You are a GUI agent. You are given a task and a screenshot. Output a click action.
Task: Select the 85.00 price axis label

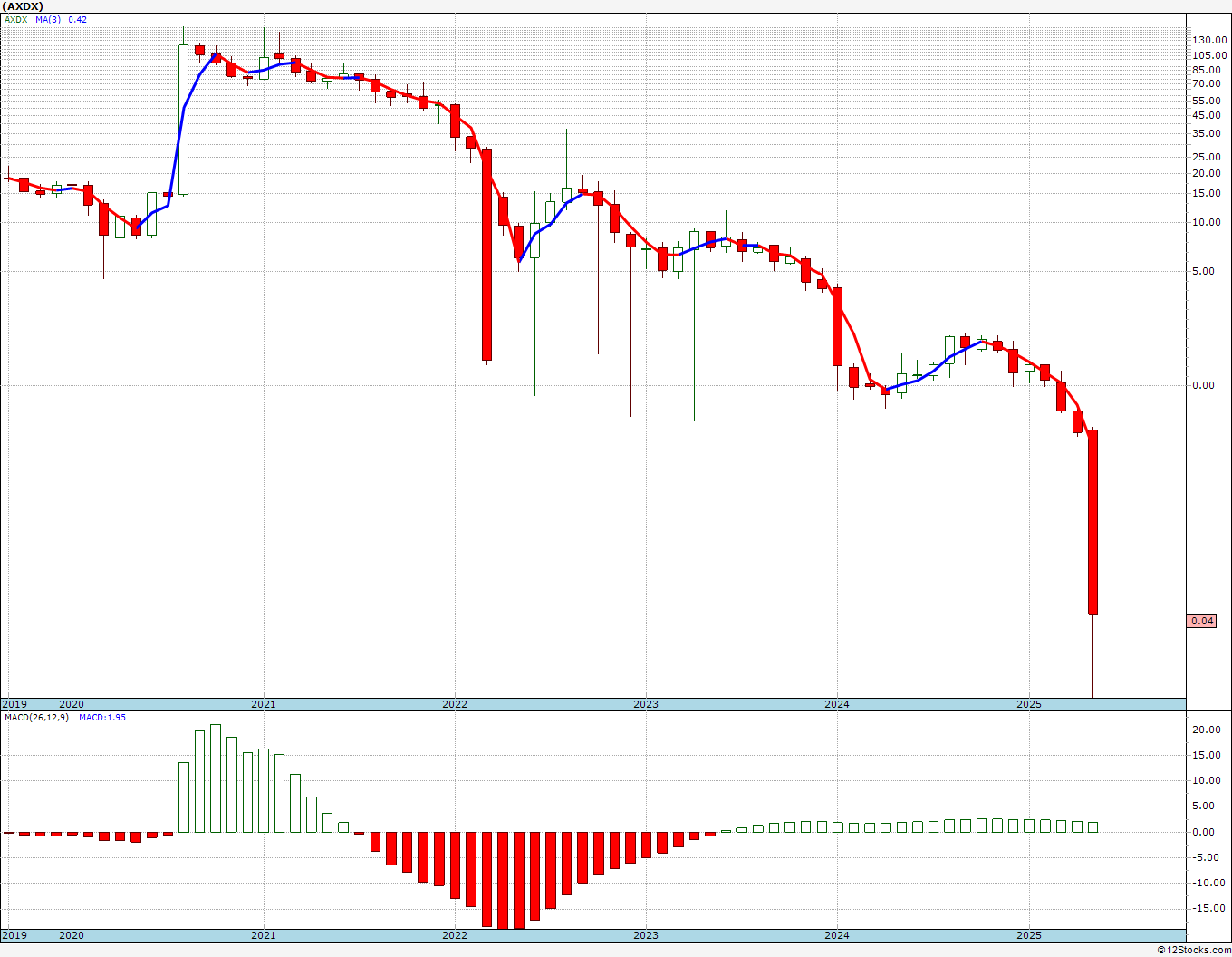(x=1207, y=70)
